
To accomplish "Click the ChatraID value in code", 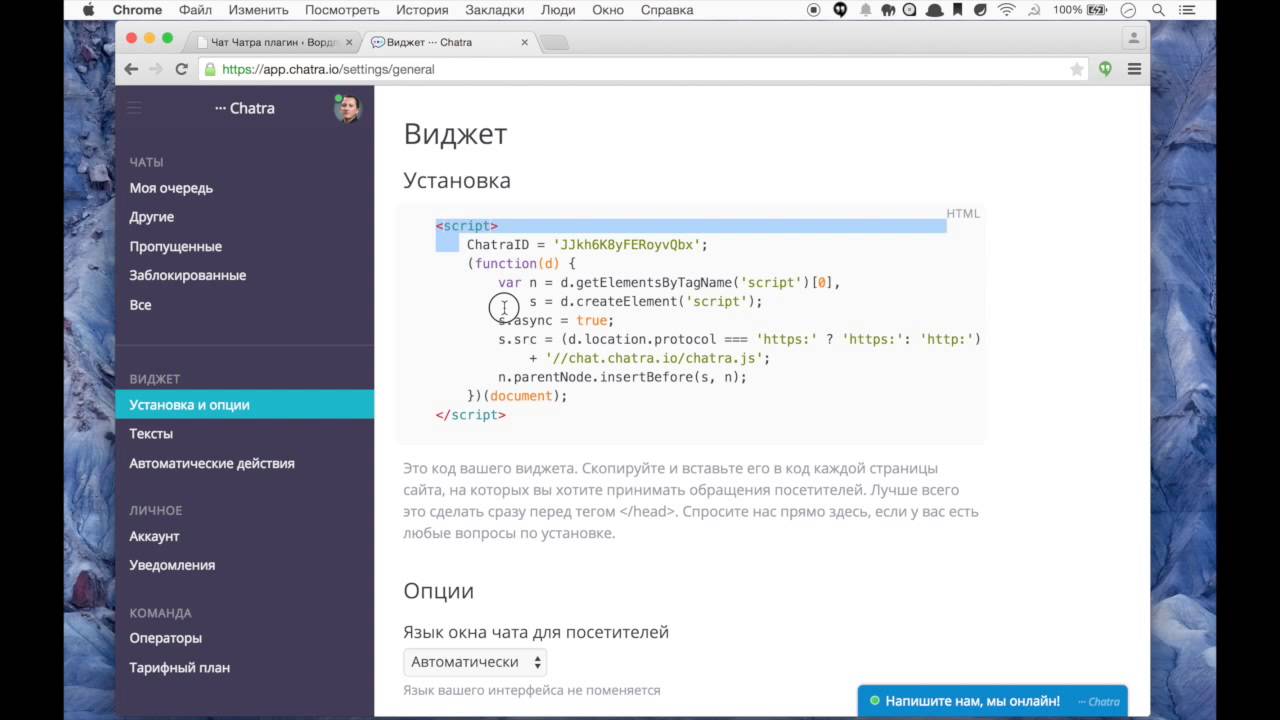I will (x=629, y=244).
